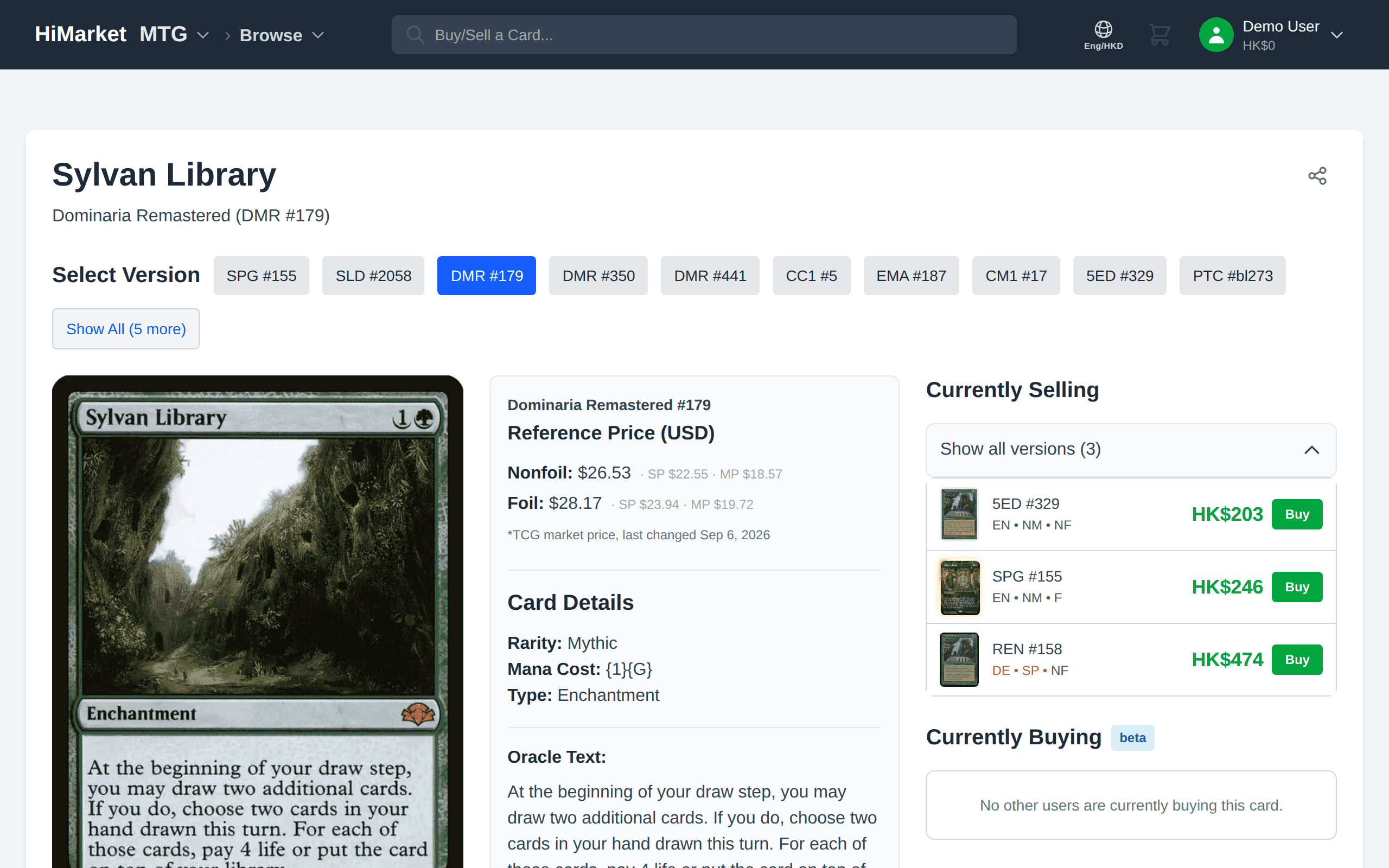Screen dimensions: 1389x868
Task: Collapse the Show all versions (3) panel
Action: click(x=1131, y=450)
